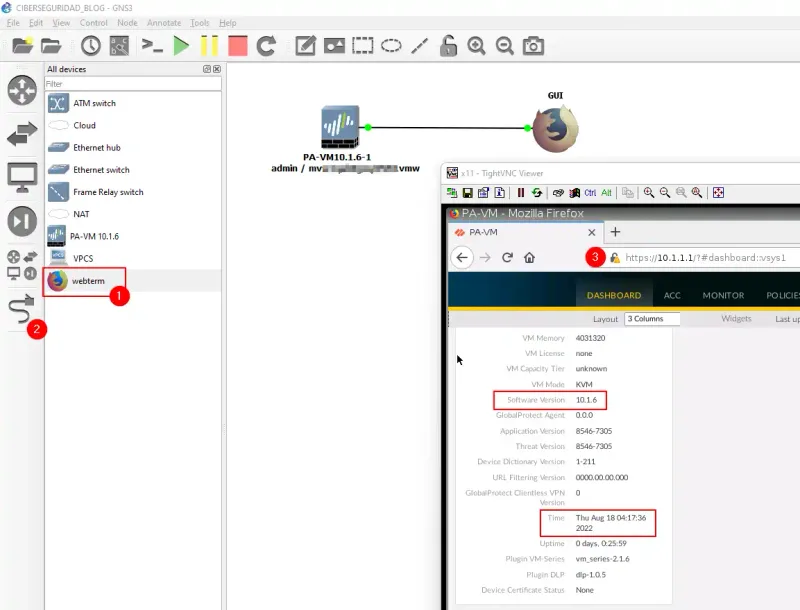Select the Draw a rectangle tool
Viewport: 800px width, 610px height.
click(x=362, y=45)
